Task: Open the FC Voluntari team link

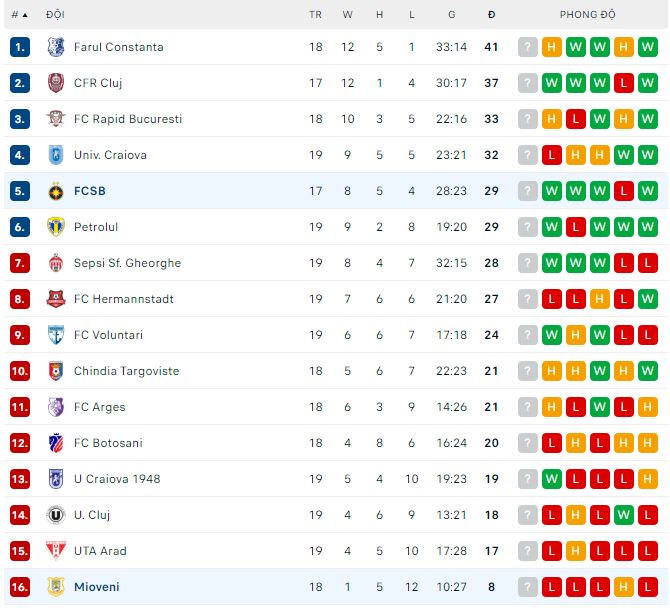Action: 108,335
